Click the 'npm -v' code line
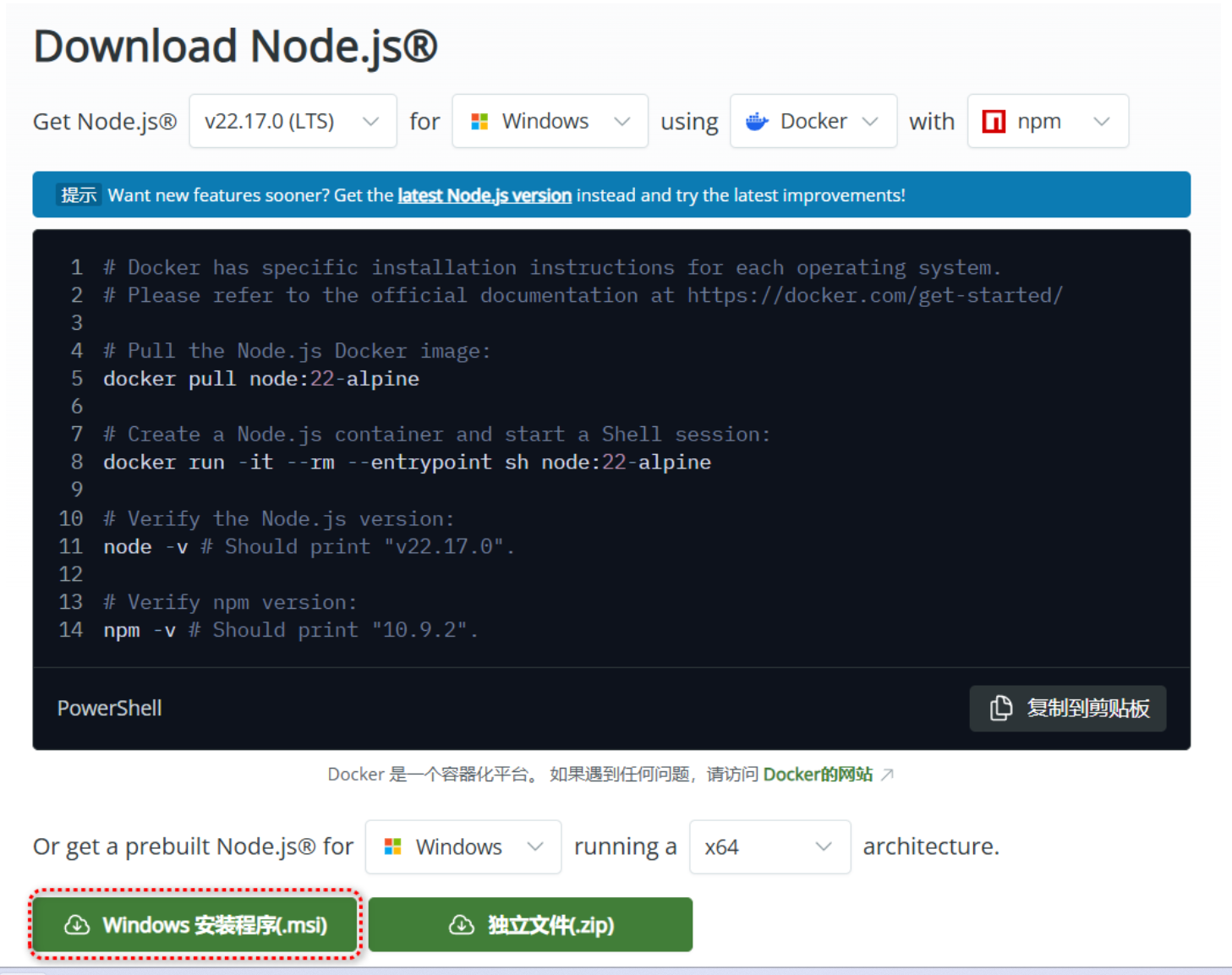This screenshot has height=975, width=1232. click(x=291, y=630)
